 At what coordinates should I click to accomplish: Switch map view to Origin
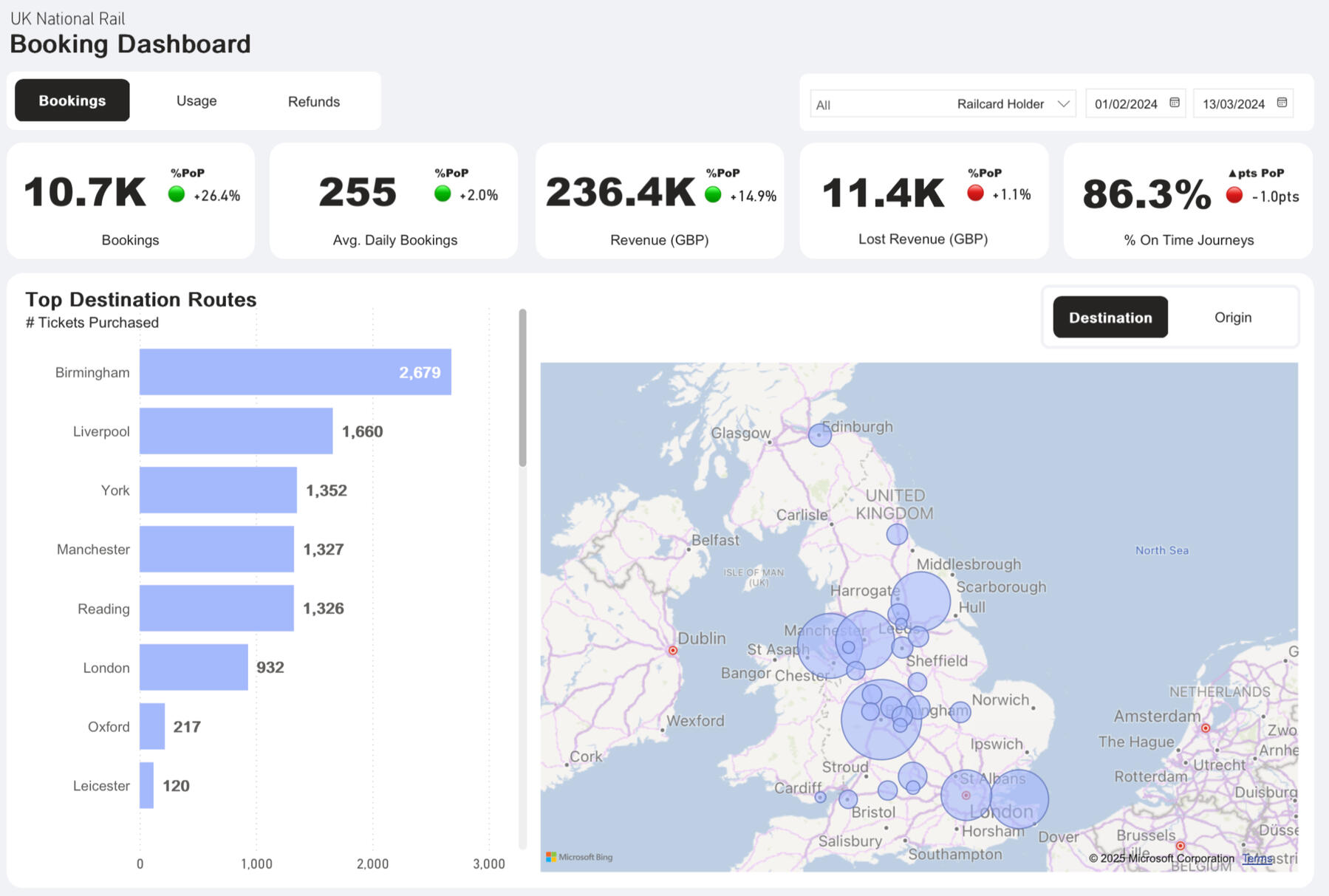tap(1232, 318)
